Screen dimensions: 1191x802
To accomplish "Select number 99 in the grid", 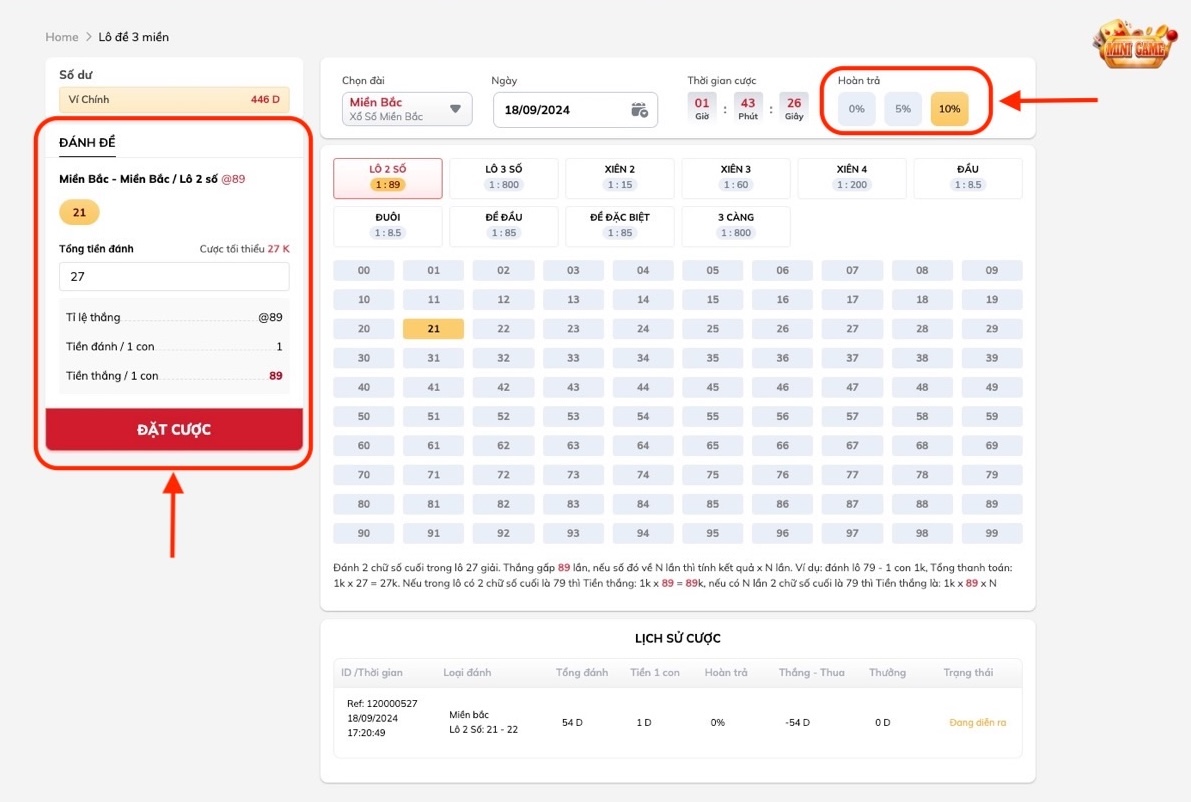I will point(992,533).
